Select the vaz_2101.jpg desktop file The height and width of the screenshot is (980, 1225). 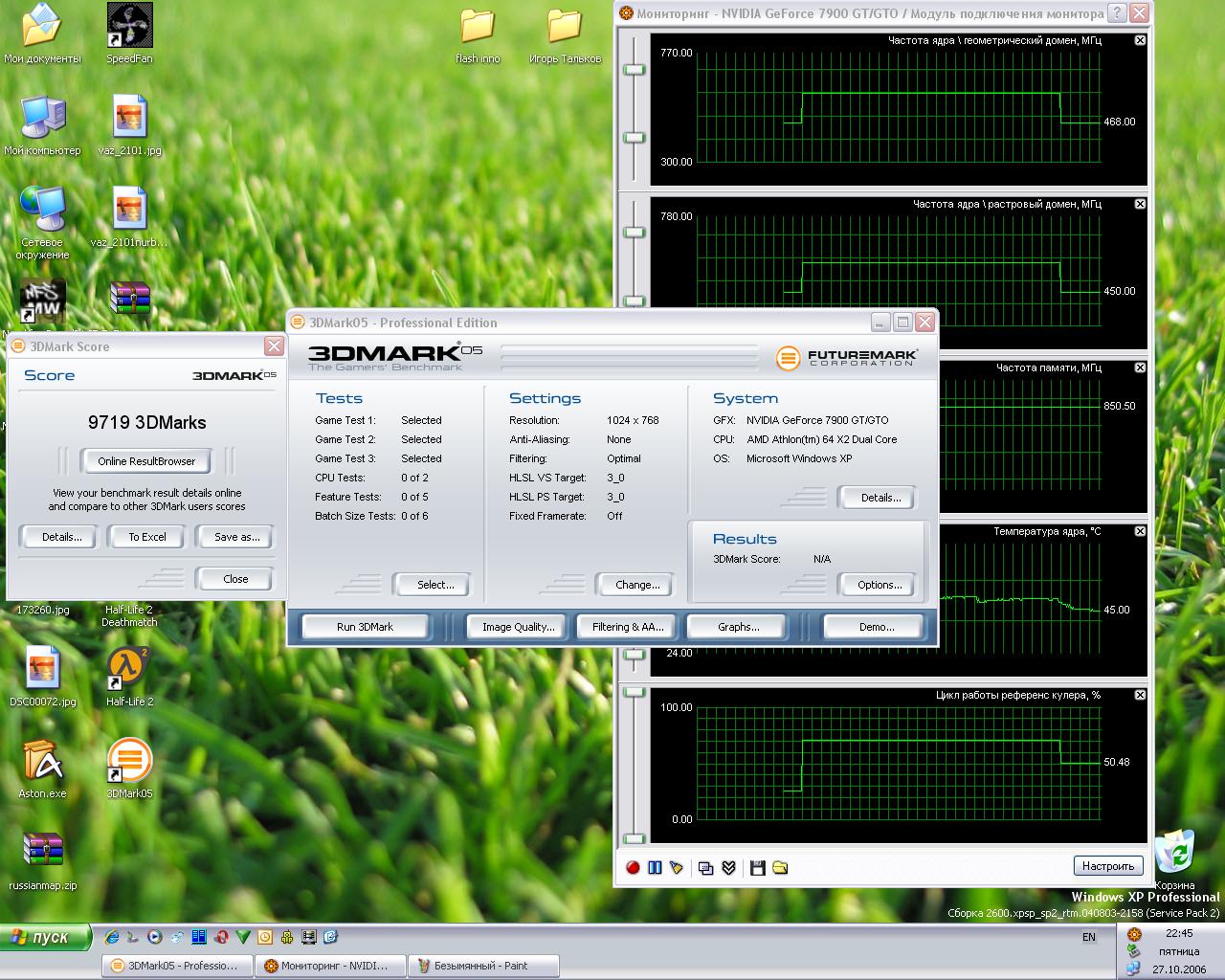click(129, 125)
